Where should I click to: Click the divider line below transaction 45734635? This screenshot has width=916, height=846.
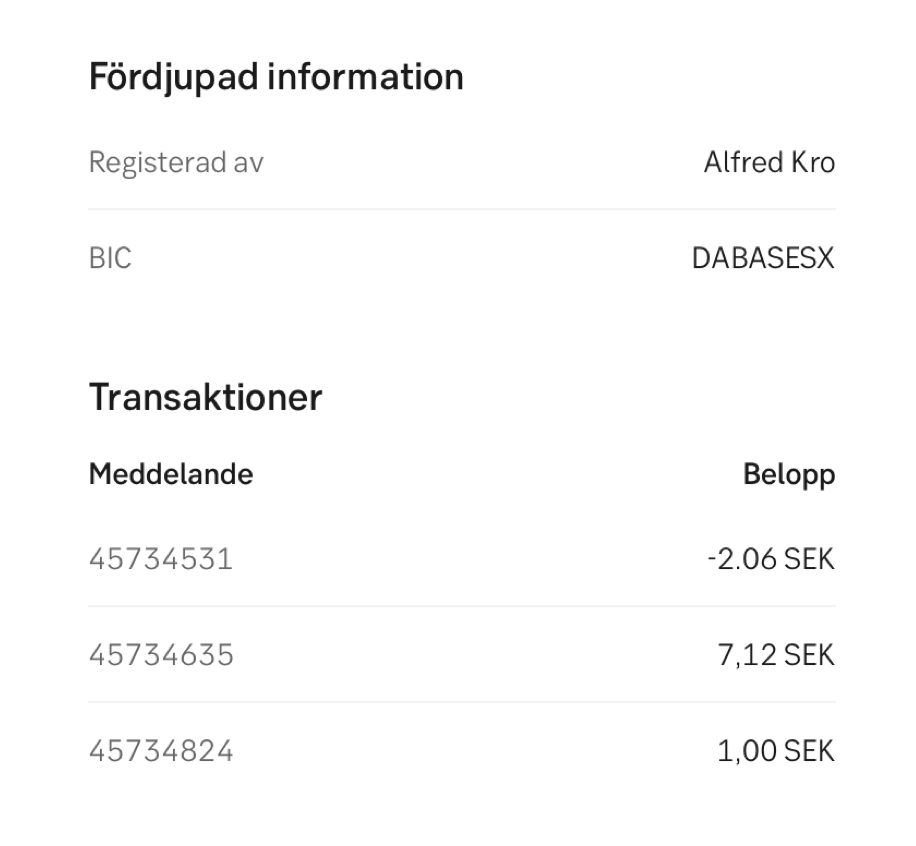pyautogui.click(x=462, y=702)
